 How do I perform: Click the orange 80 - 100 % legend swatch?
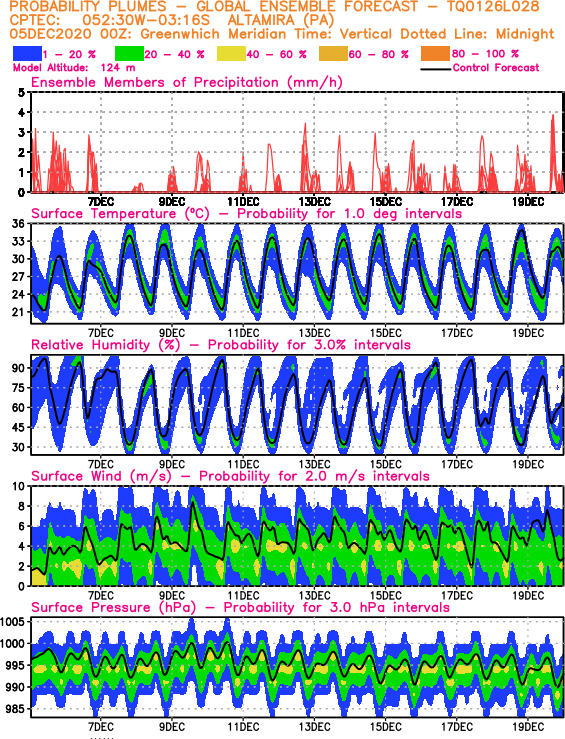click(436, 54)
